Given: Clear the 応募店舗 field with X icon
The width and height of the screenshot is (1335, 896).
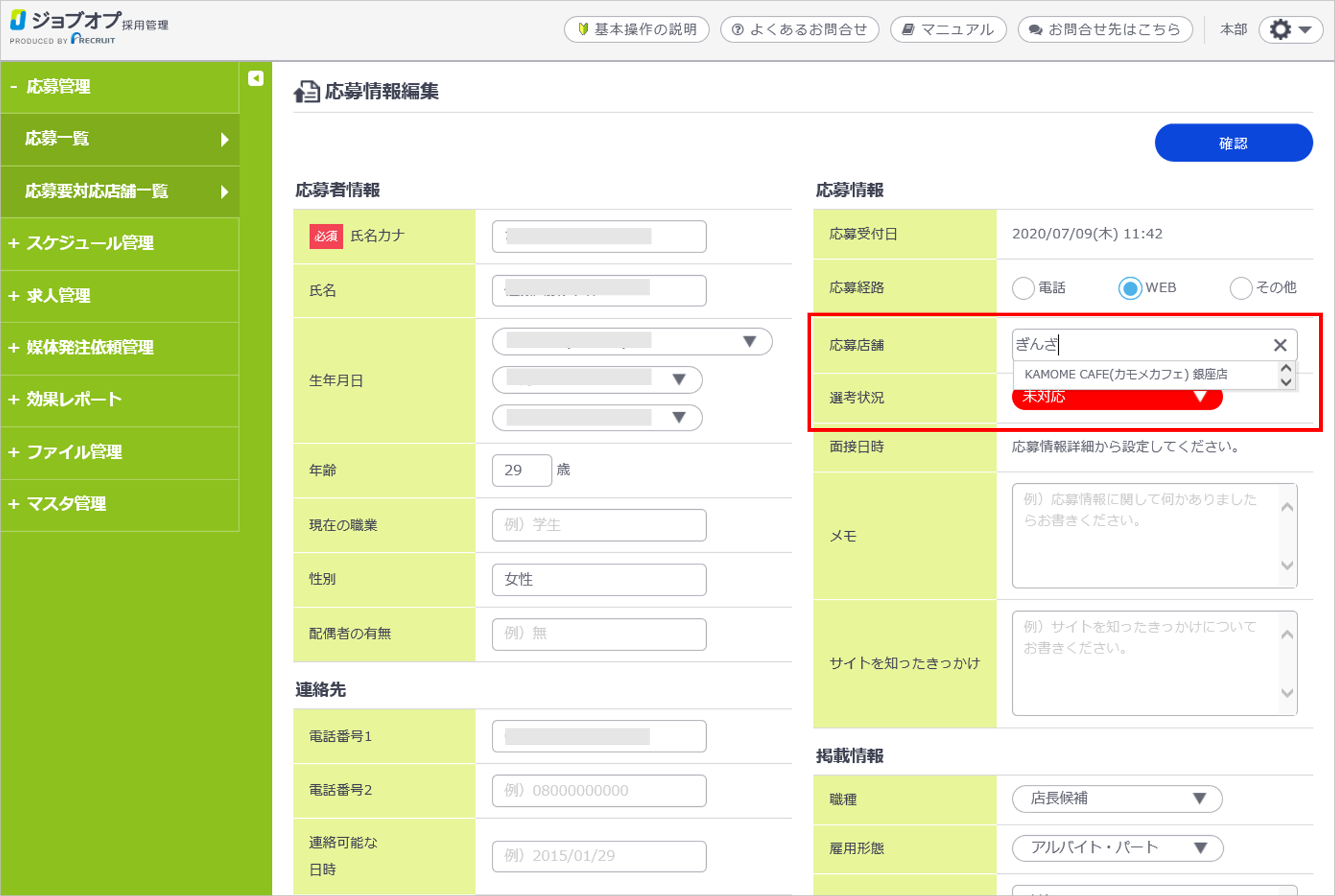Looking at the screenshot, I should [x=1280, y=345].
